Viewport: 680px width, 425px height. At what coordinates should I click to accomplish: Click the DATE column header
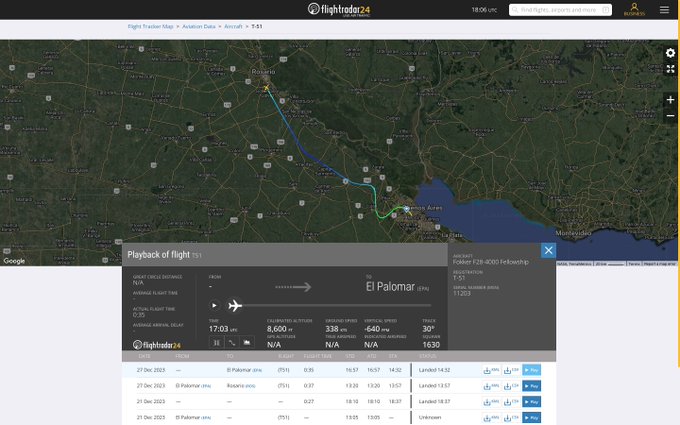tap(144, 356)
